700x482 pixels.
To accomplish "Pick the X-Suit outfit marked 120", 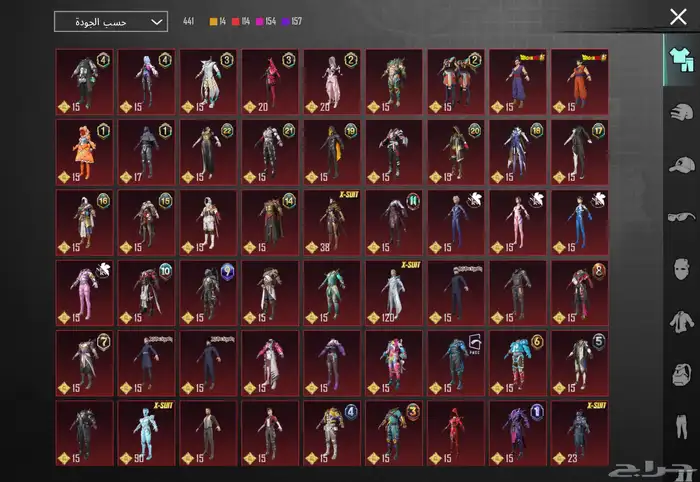I will [x=393, y=292].
